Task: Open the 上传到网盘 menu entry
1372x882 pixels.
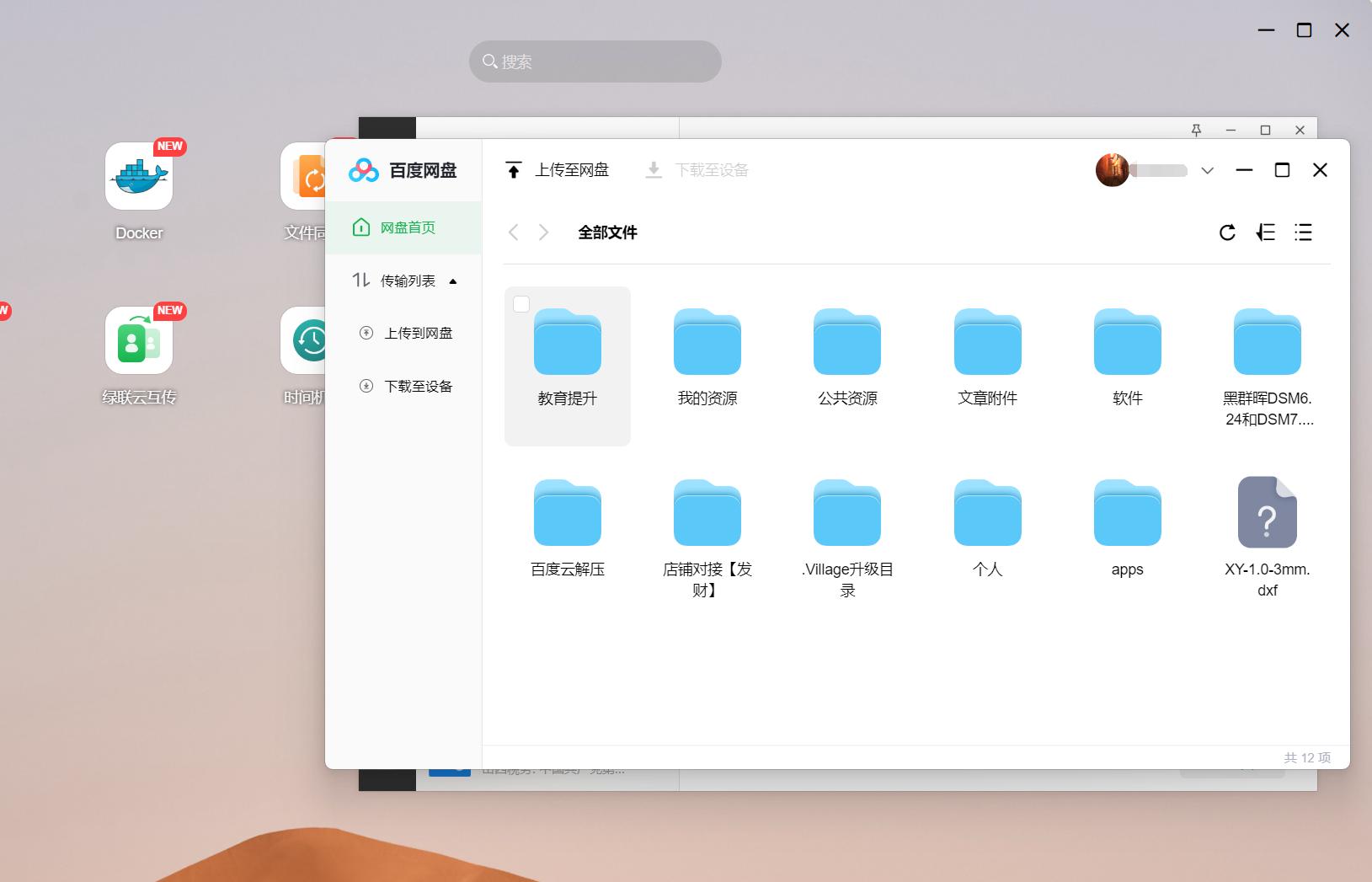Action: [x=419, y=333]
